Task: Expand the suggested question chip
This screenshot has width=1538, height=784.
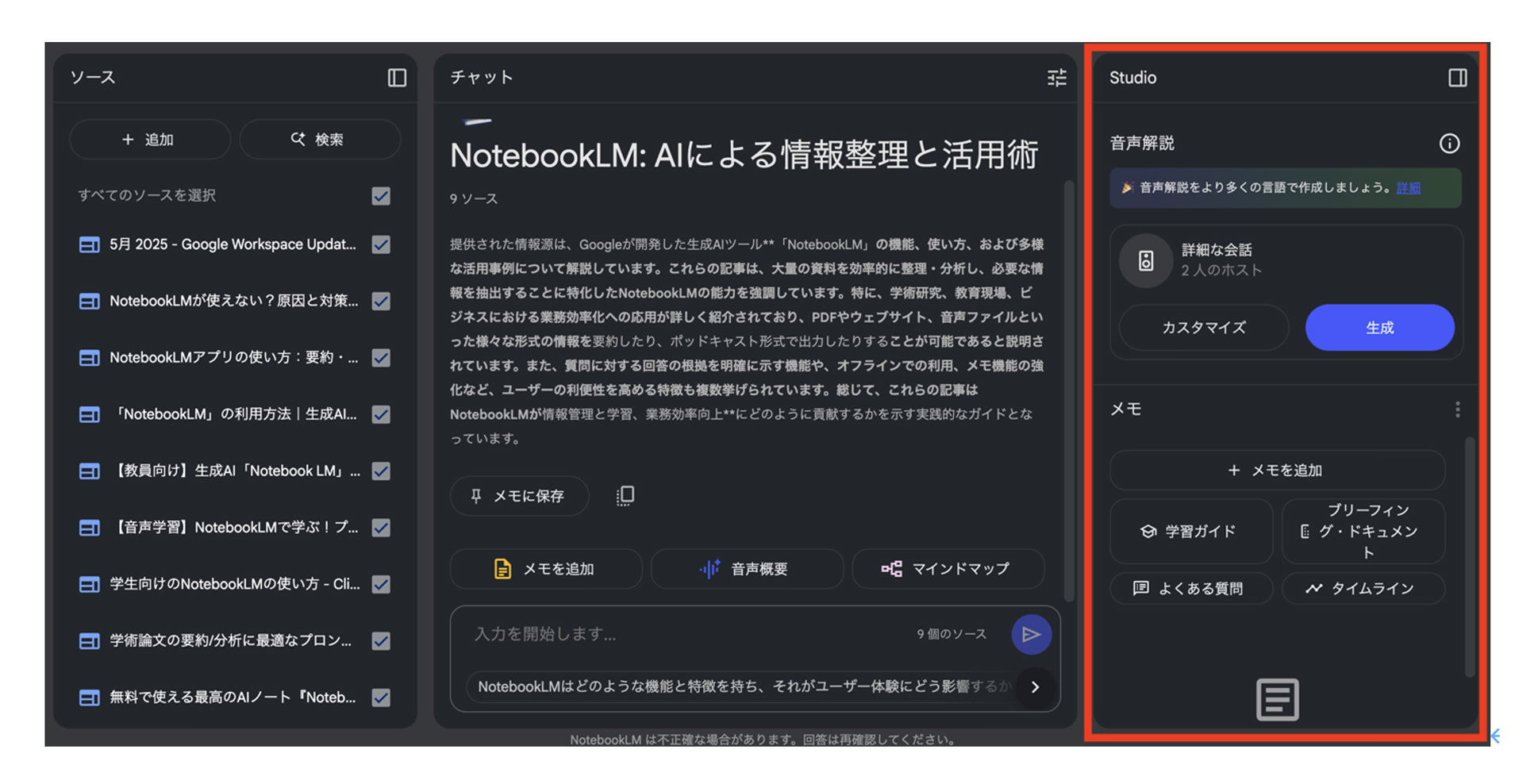Action: [x=1035, y=689]
